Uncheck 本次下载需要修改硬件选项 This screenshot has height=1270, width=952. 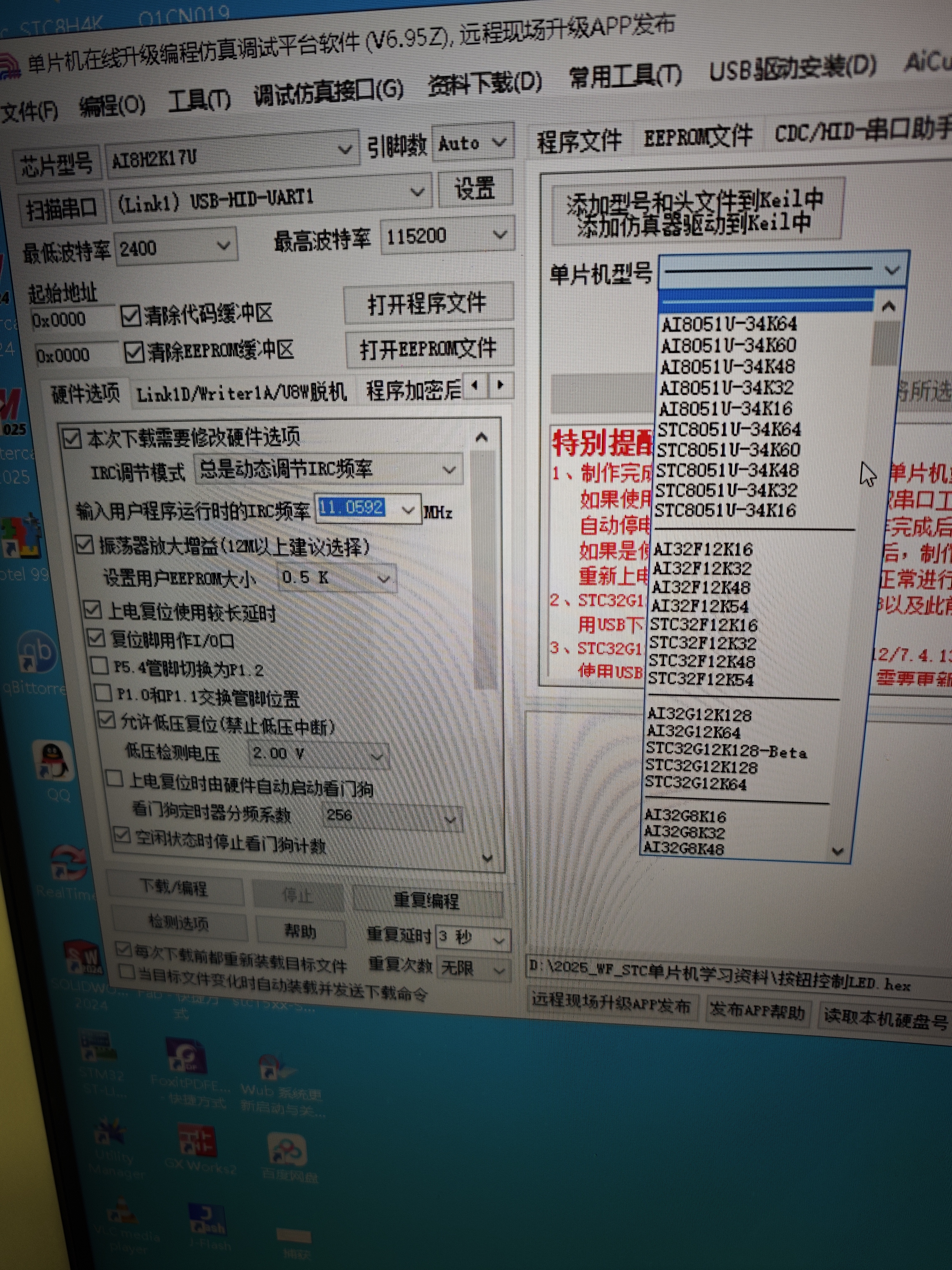(72, 439)
